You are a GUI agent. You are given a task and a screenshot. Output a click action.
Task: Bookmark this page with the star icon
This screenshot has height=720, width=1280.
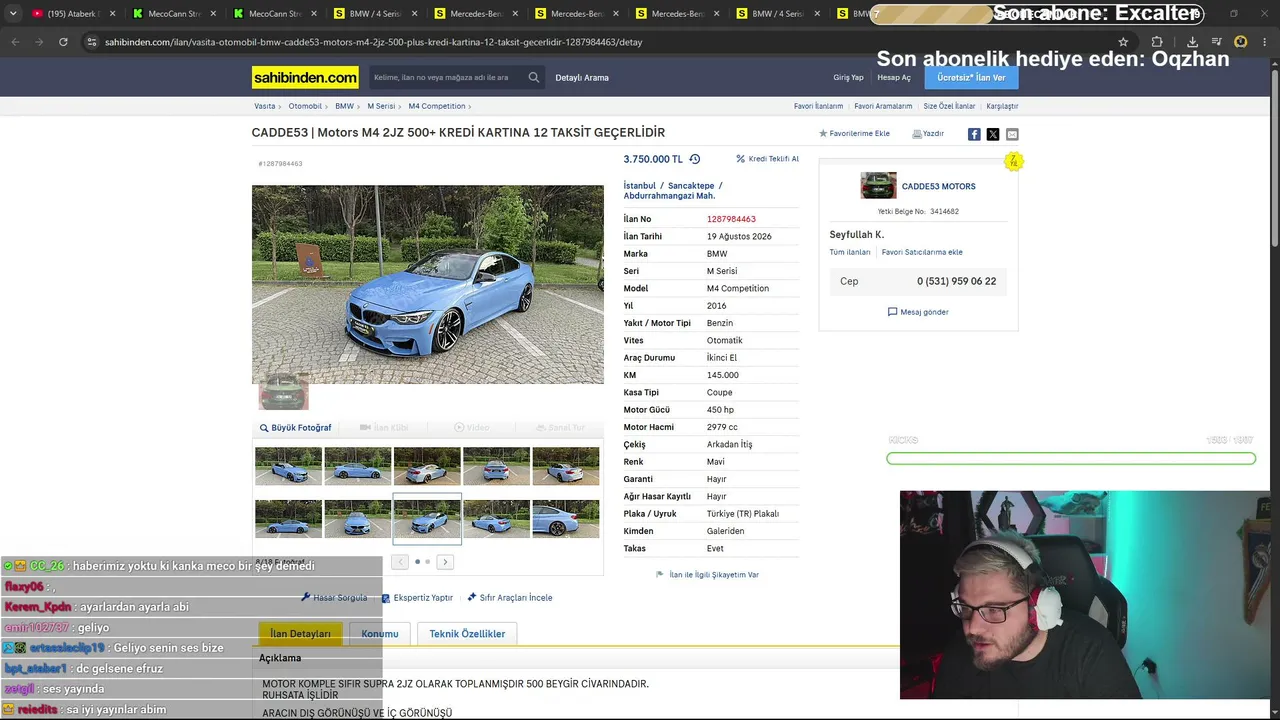tap(1123, 42)
